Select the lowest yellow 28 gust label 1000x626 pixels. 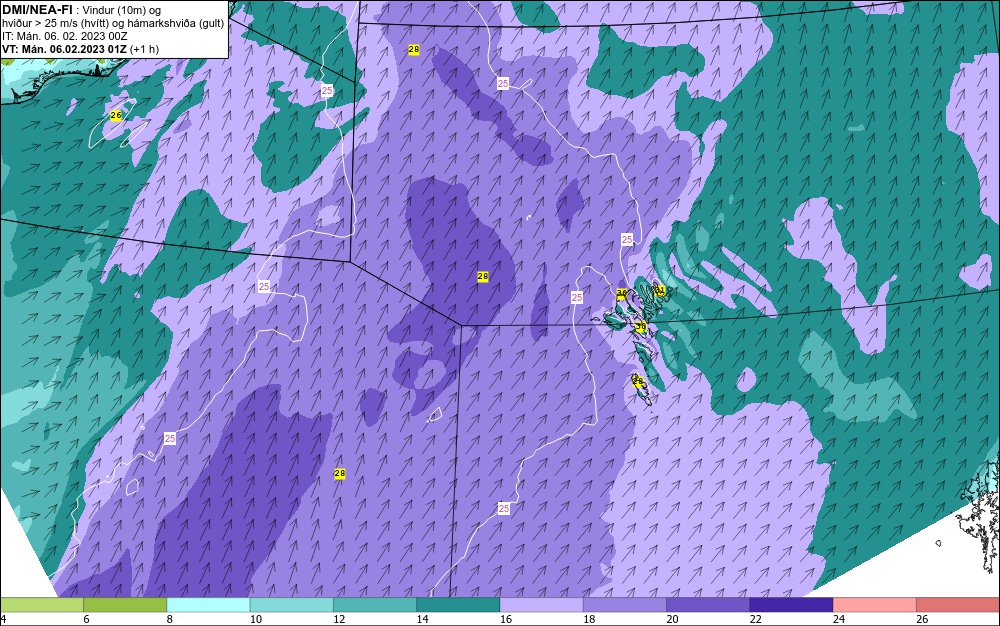[339, 474]
